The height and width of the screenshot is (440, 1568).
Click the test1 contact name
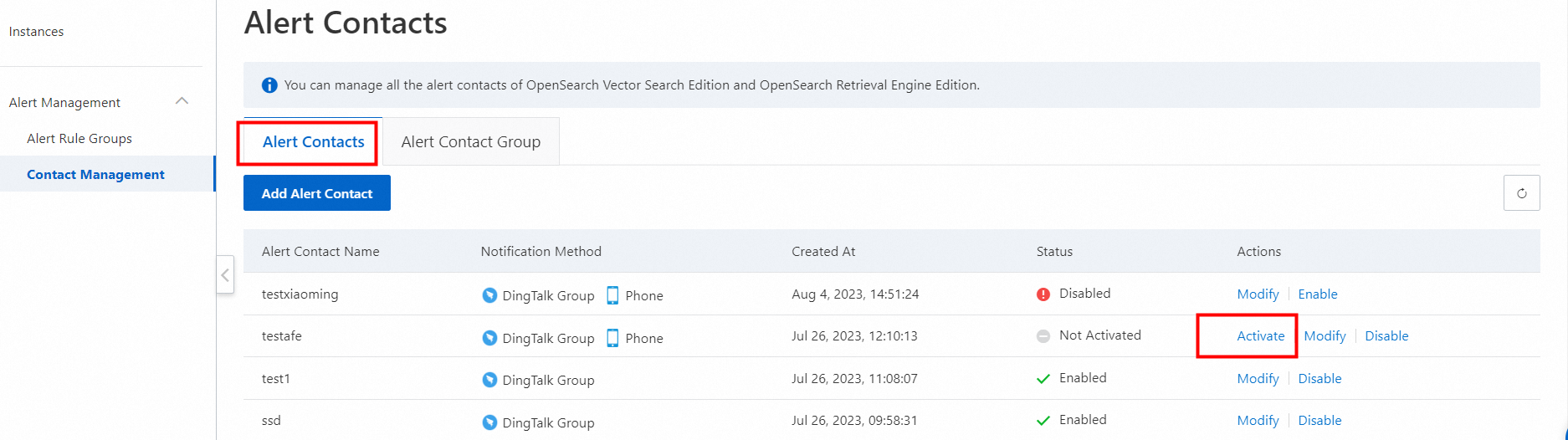click(x=276, y=379)
